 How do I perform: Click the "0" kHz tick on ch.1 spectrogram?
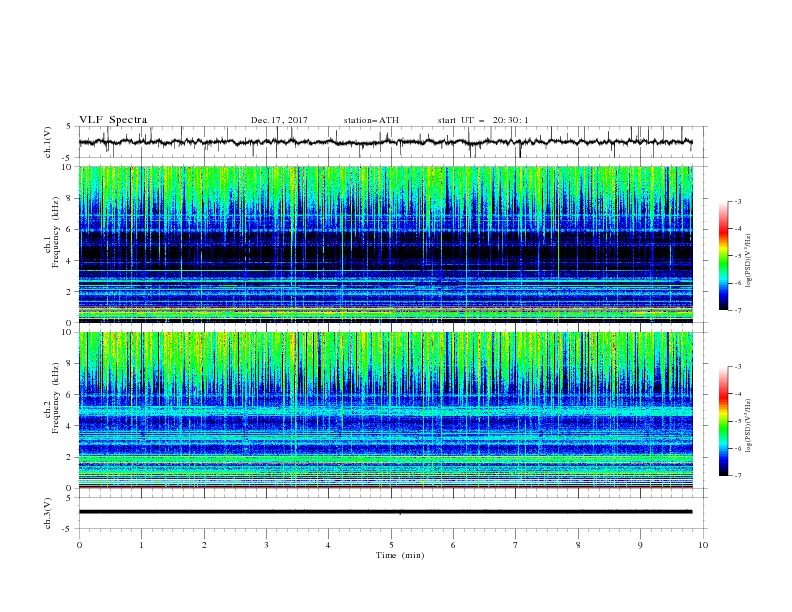point(71,323)
